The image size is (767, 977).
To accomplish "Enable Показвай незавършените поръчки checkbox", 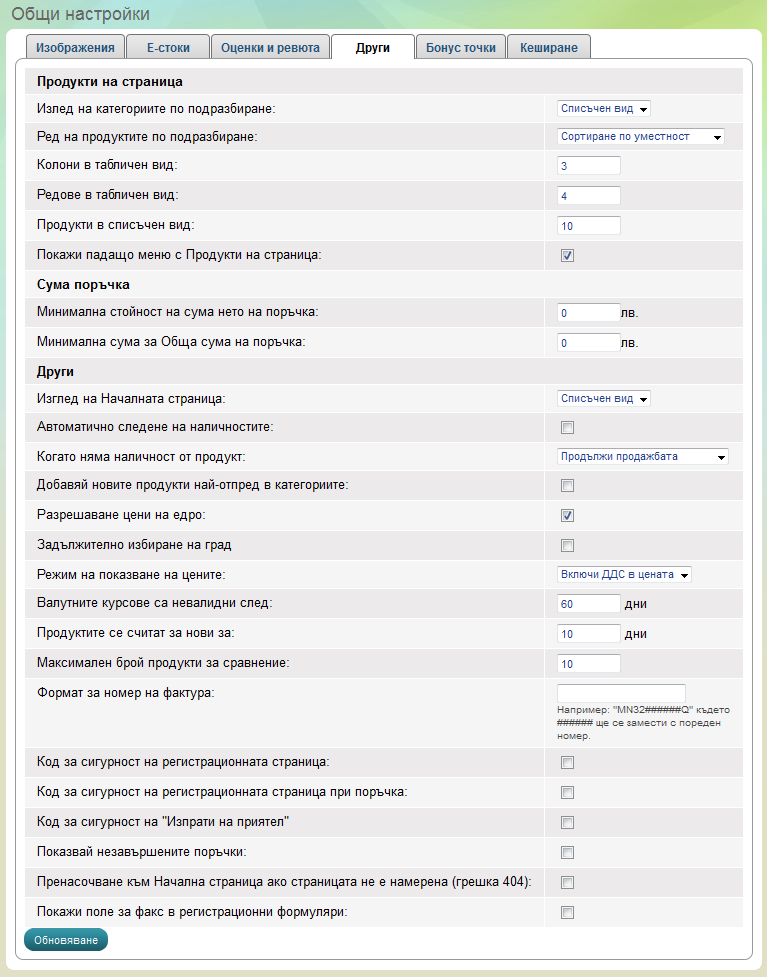I will [x=567, y=853].
